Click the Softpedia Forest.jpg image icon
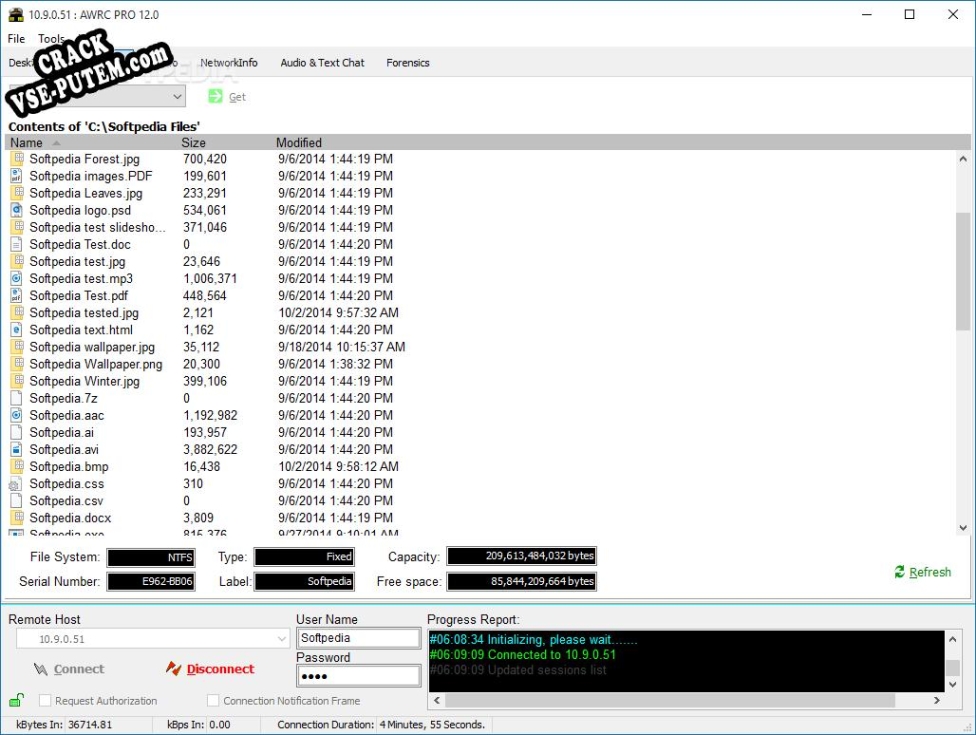 coord(15,158)
